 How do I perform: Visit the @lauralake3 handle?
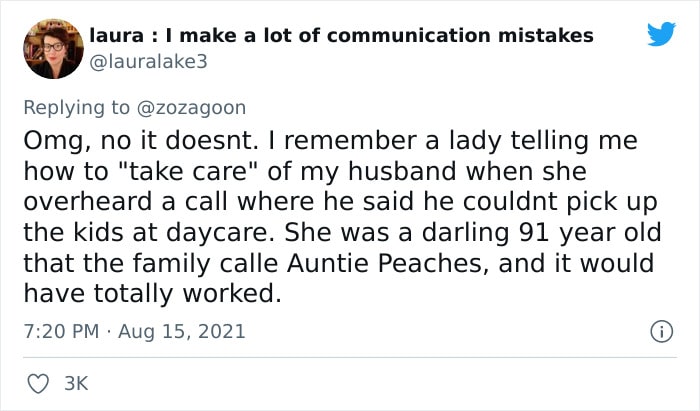149,62
